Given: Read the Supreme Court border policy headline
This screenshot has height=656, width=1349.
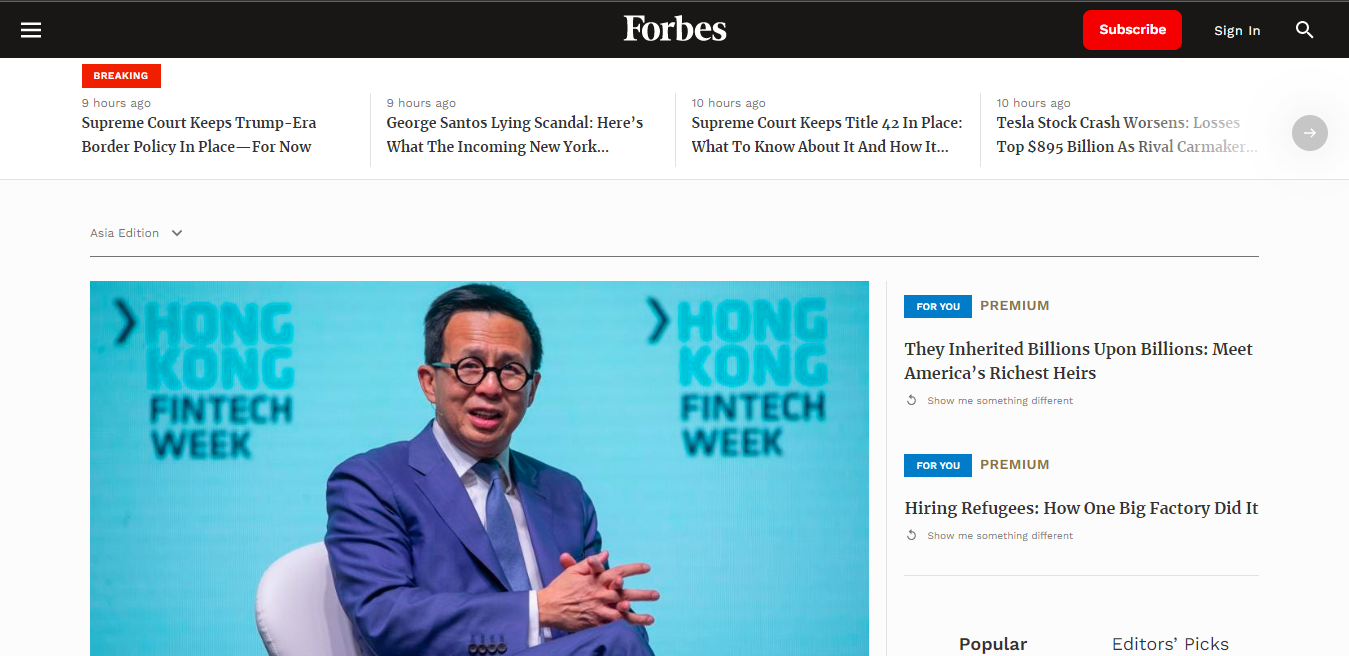Looking at the screenshot, I should point(199,134).
